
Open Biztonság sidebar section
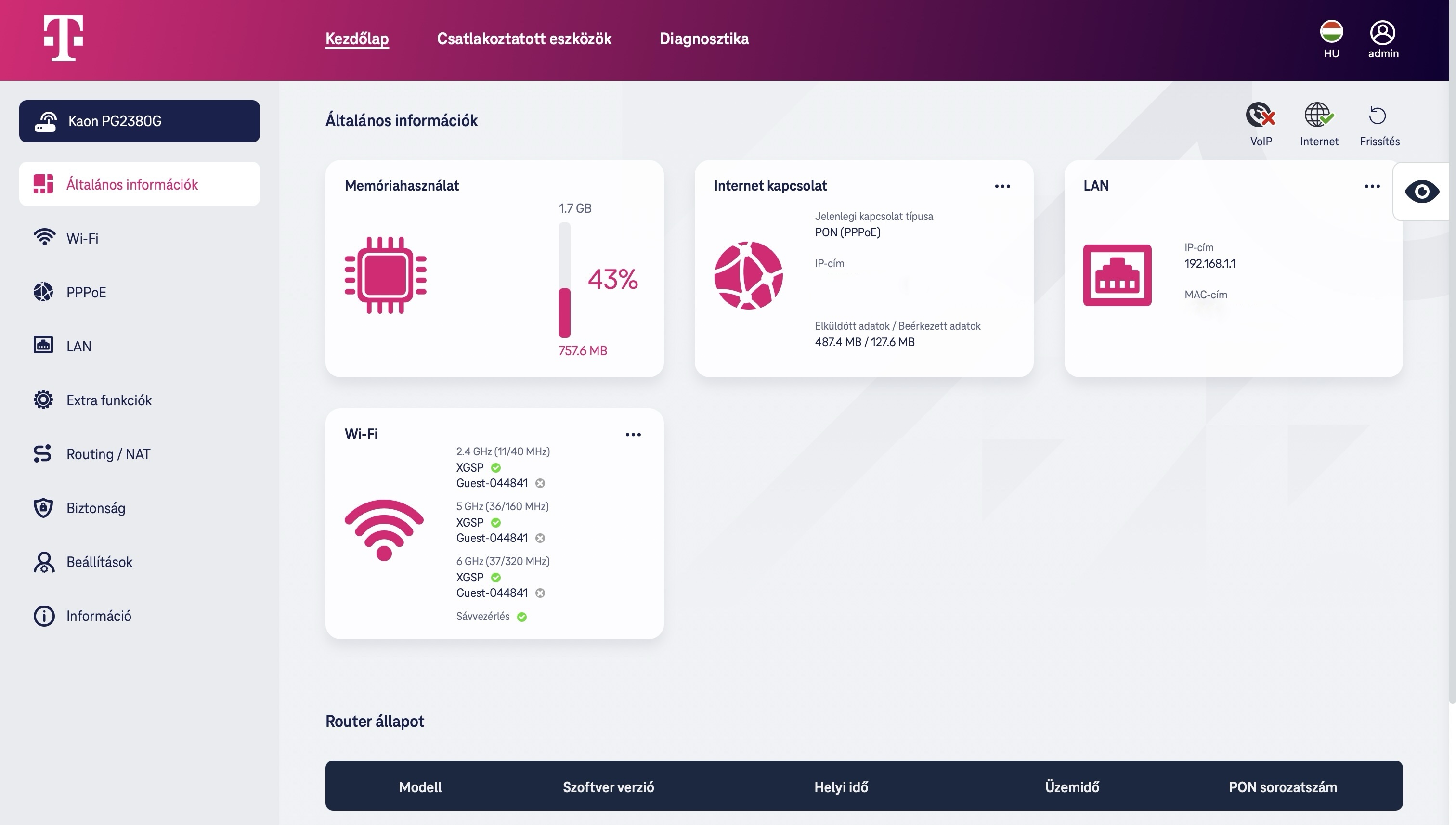95,508
